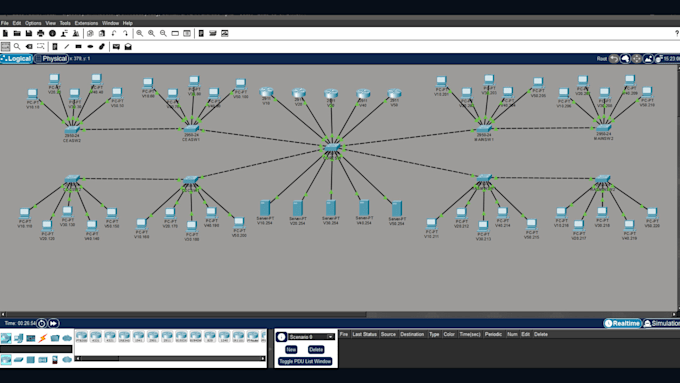680x383 pixels.
Task: Redo the last action
Action: click(x=126, y=33)
